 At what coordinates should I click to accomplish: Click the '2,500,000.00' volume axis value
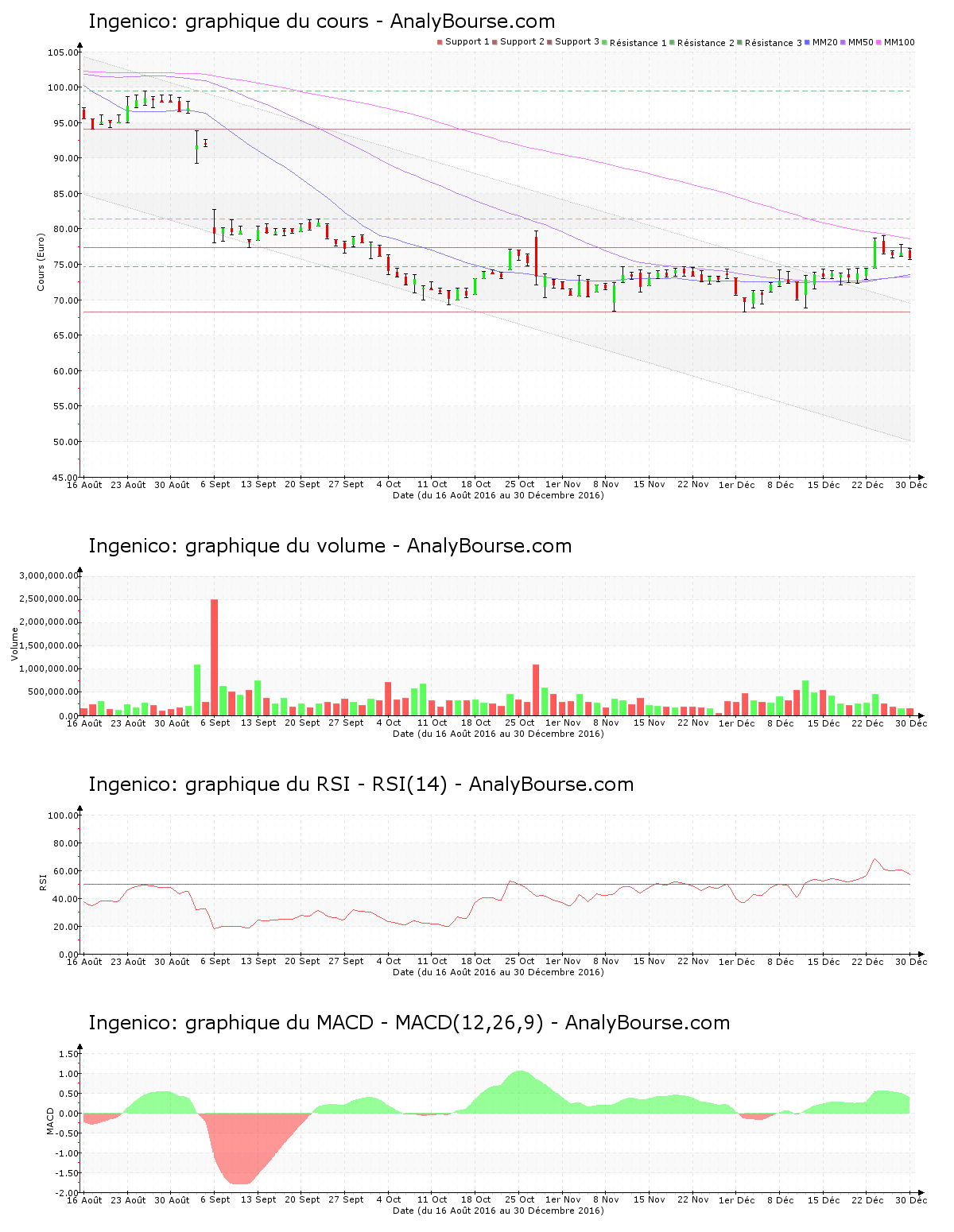pos(49,599)
